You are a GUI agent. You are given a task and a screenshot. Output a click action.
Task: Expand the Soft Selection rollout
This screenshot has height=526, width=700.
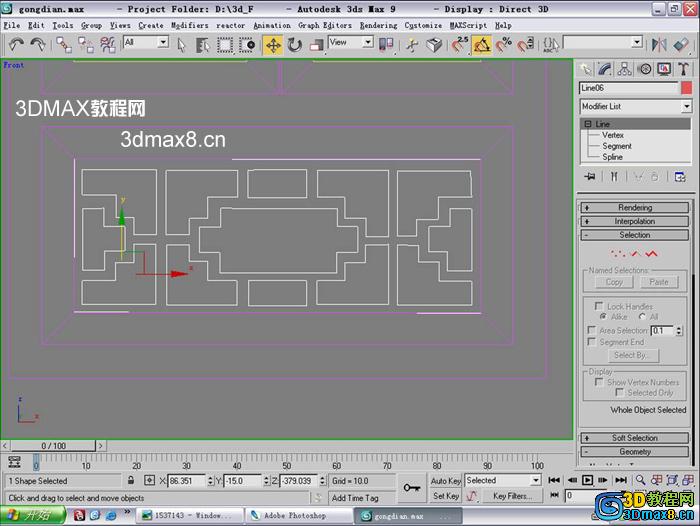pyautogui.click(x=634, y=438)
